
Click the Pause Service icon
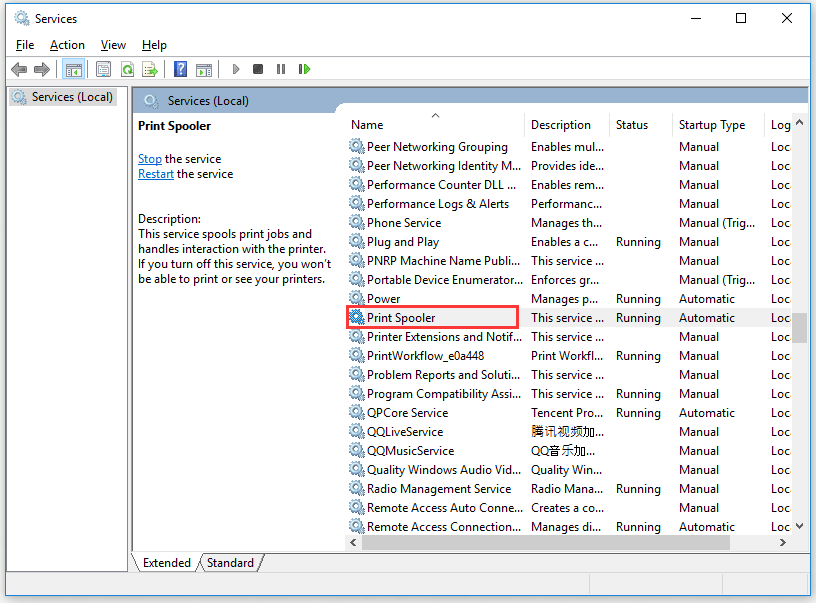tap(281, 69)
